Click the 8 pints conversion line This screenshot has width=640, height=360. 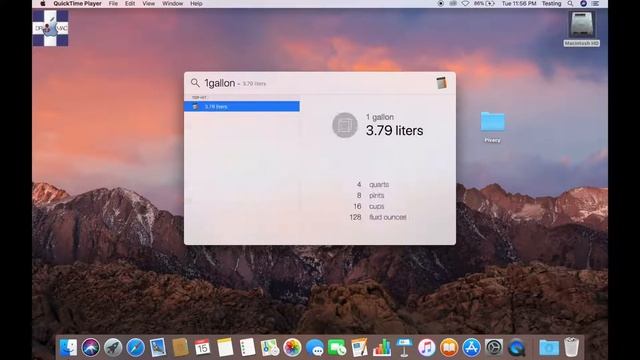tap(370, 196)
